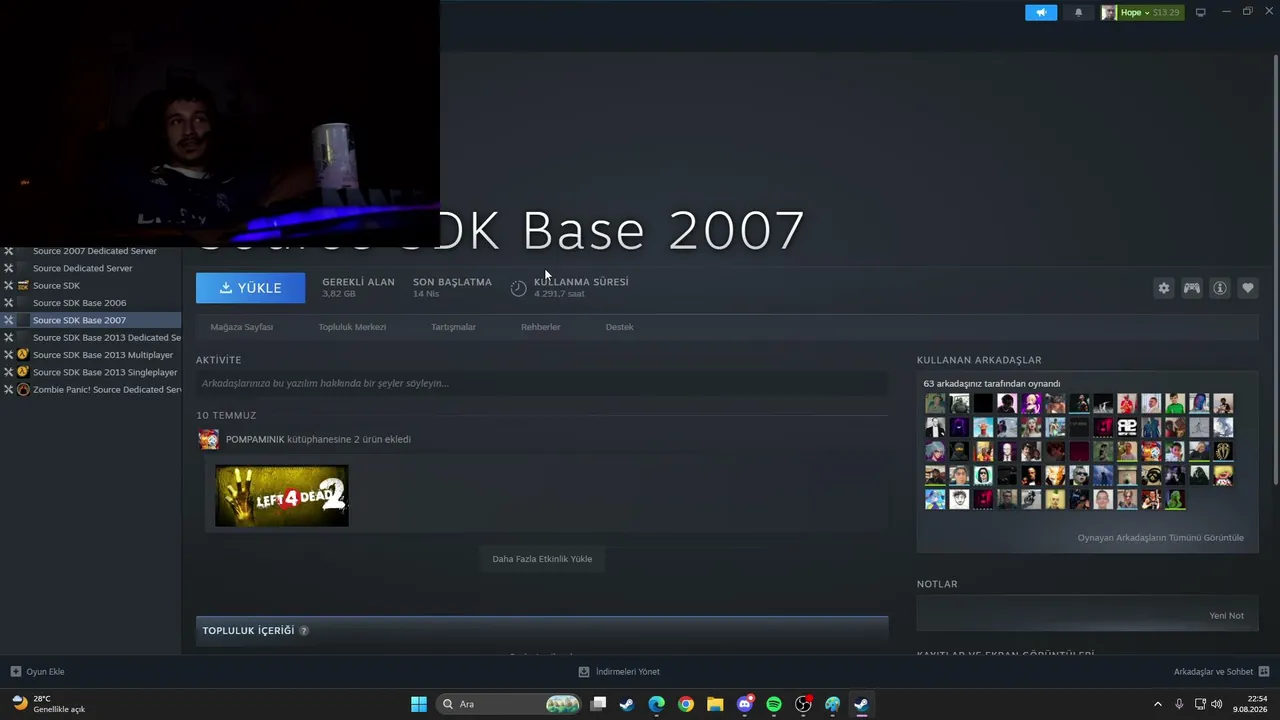Expand the system tray hidden icons chevron
Screen dimensions: 1280x720
pyautogui.click(x=1158, y=704)
